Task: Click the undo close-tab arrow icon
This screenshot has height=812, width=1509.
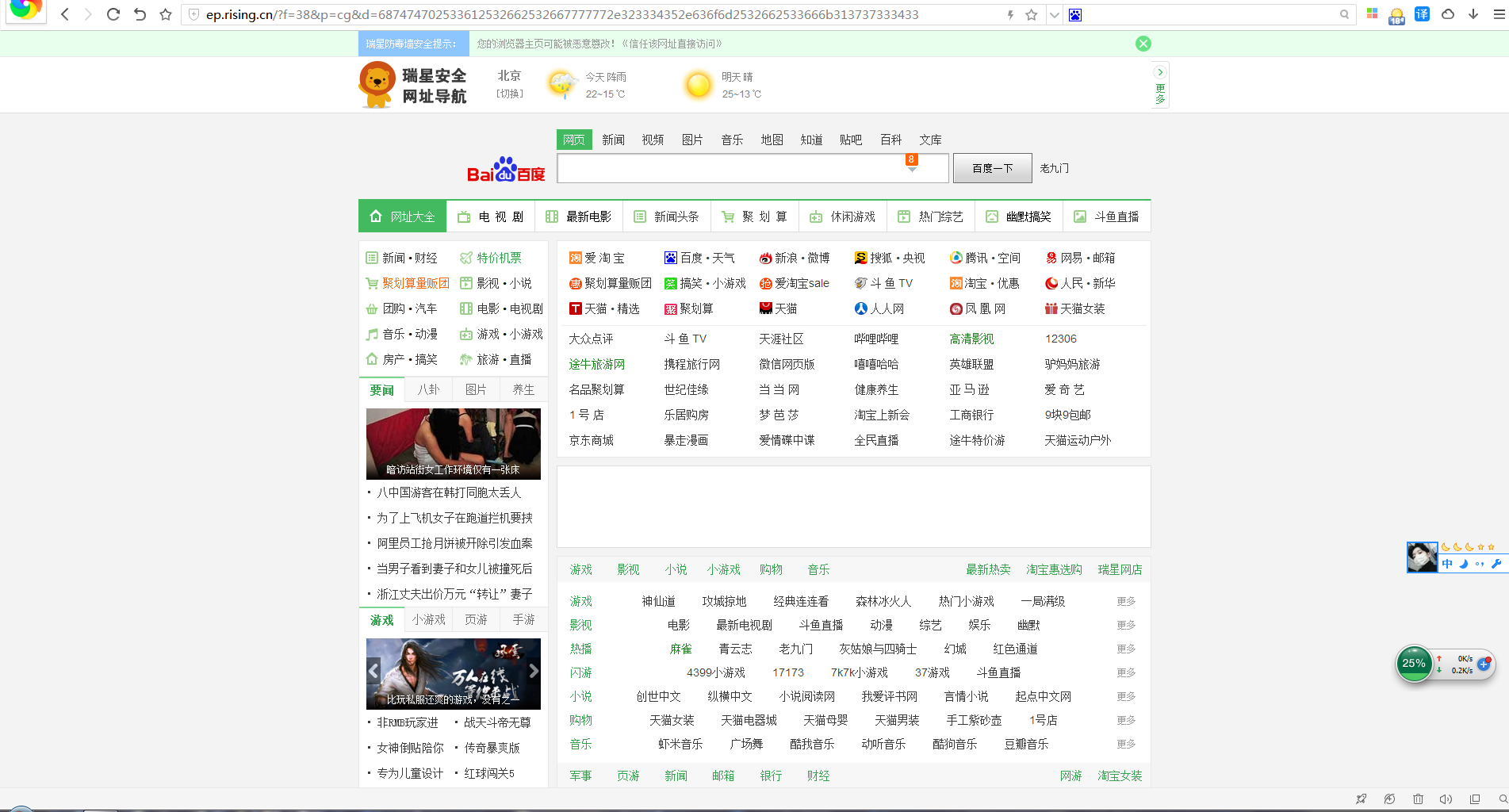Action: [140, 14]
